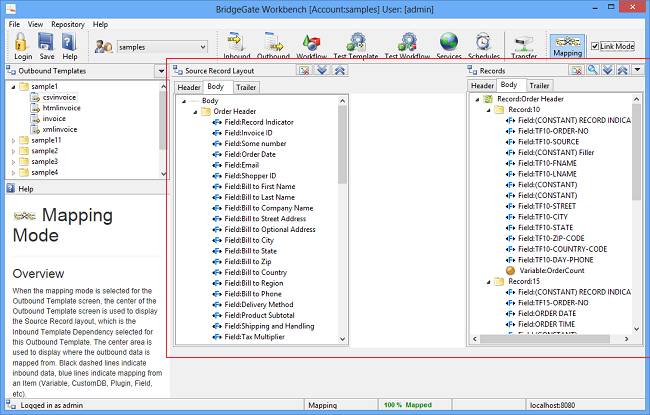The height and width of the screenshot is (415, 650).
Task: Open Help from the toolbar
Action: 69,46
